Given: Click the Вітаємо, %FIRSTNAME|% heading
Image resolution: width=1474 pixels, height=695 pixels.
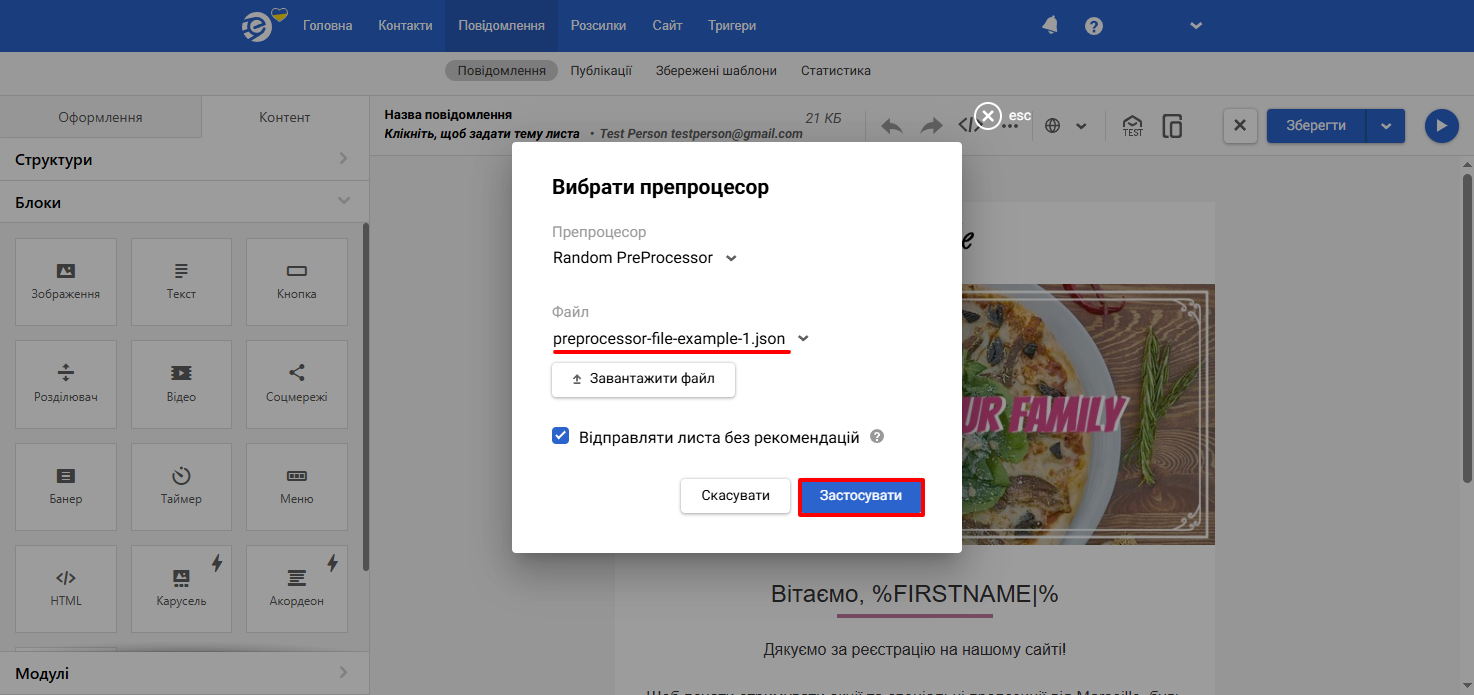Looking at the screenshot, I should tap(915, 594).
